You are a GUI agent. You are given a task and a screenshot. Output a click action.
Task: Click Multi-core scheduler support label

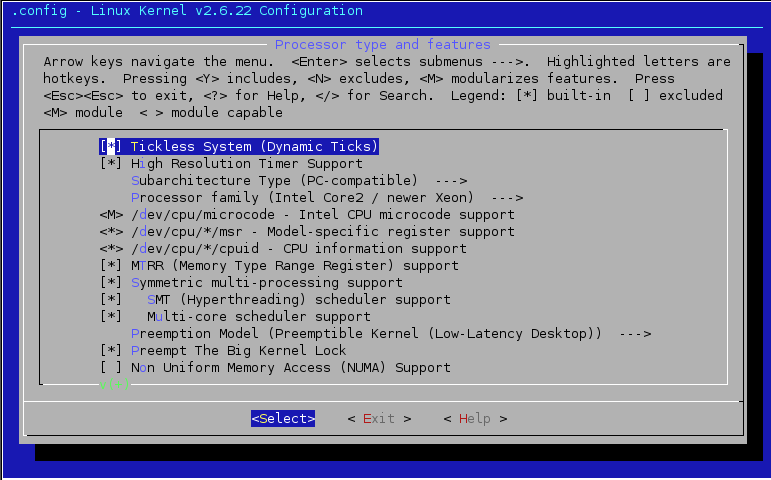[x=259, y=317]
